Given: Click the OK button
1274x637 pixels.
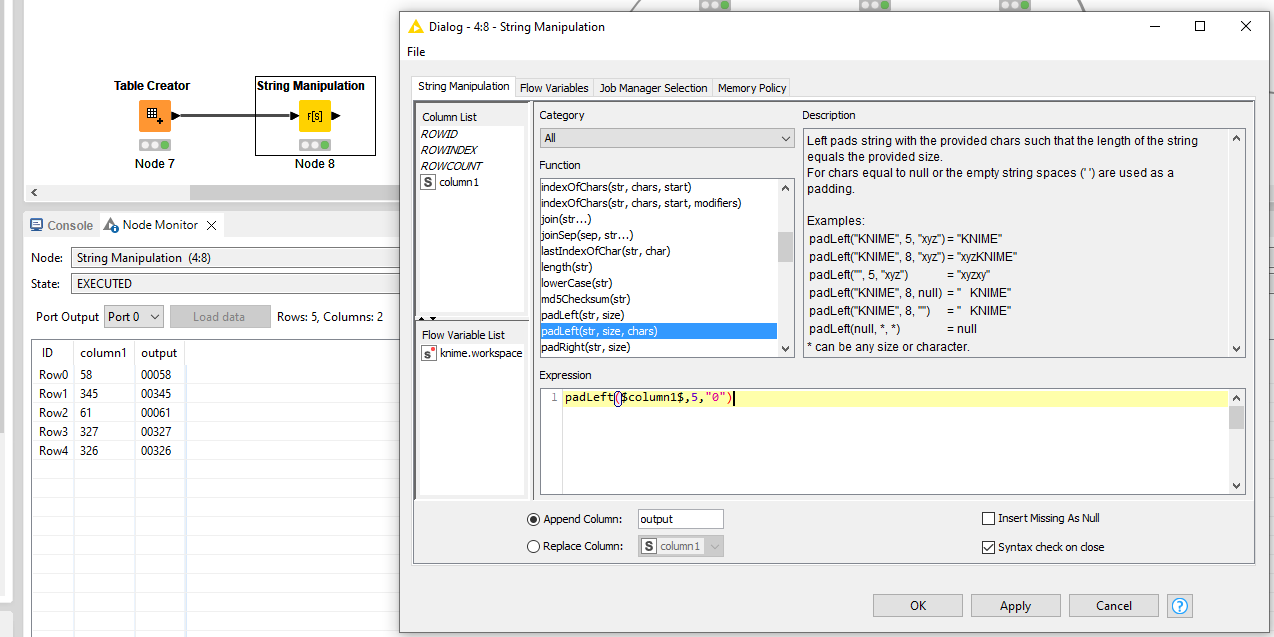Looking at the screenshot, I should click(x=918, y=605).
